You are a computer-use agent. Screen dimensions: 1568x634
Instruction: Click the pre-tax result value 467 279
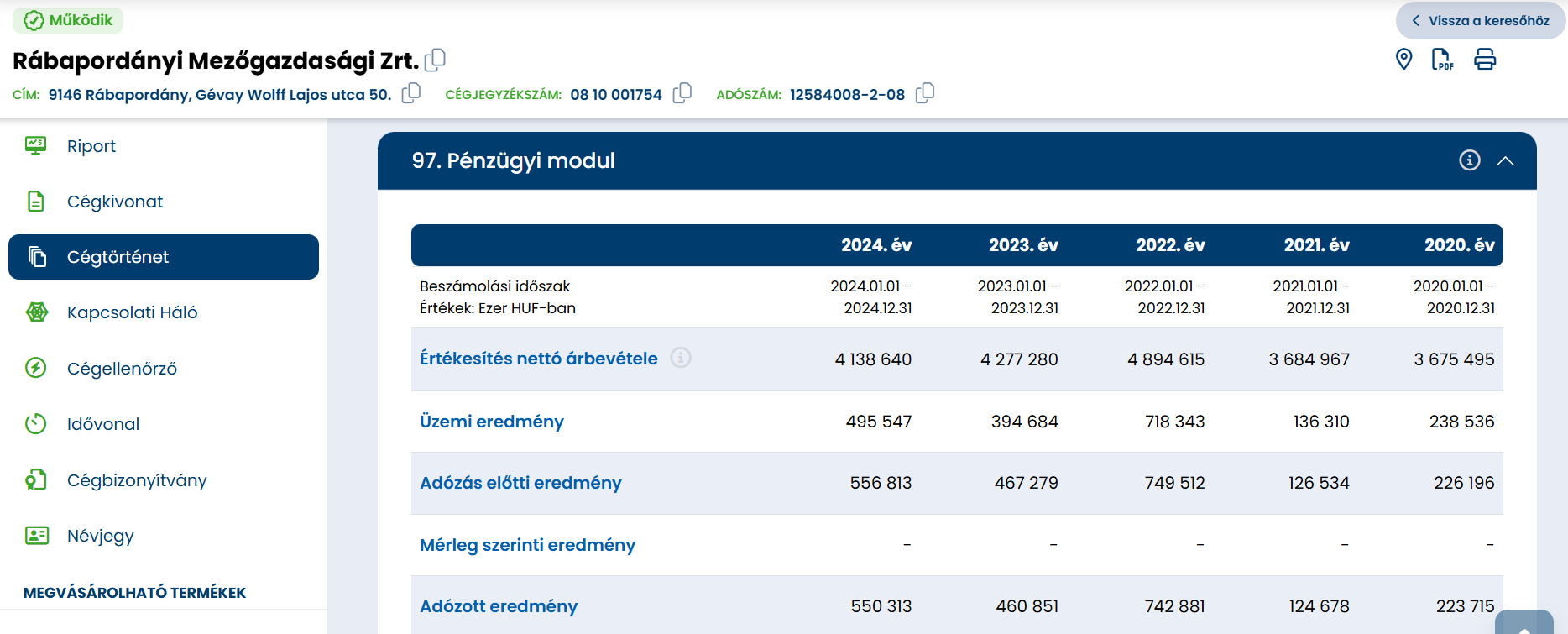(x=1027, y=483)
